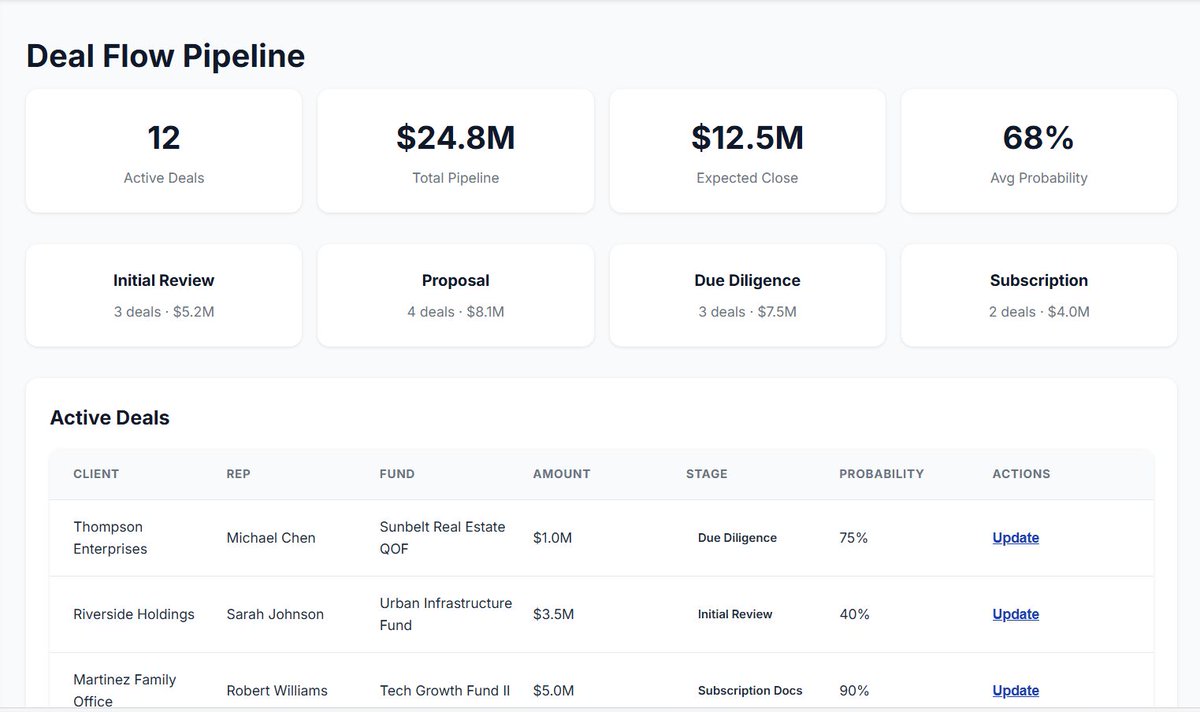Click Update link for Thompson Enterprises

point(1015,538)
